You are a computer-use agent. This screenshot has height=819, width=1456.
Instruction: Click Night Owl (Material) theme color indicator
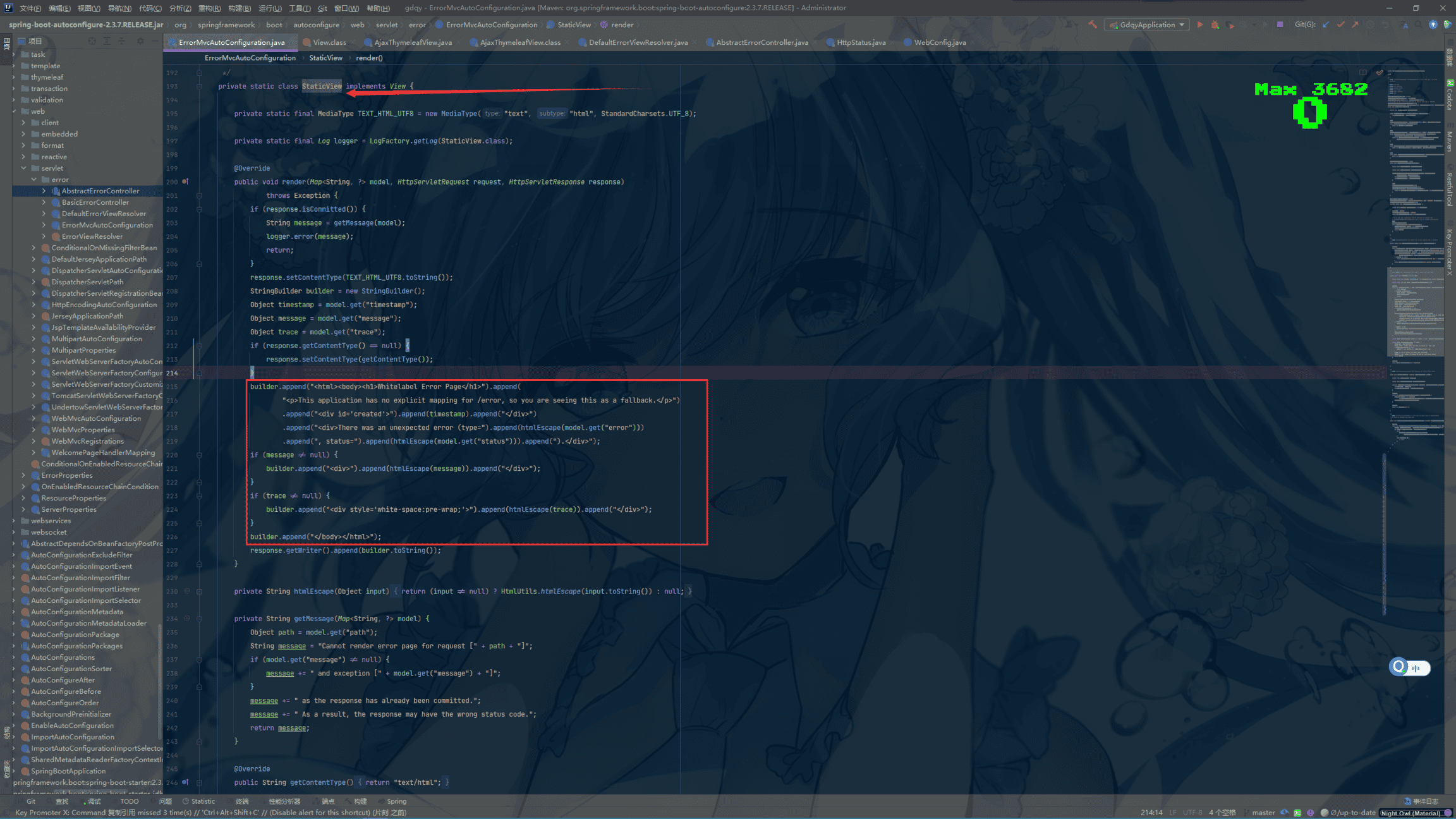tap(1410, 813)
